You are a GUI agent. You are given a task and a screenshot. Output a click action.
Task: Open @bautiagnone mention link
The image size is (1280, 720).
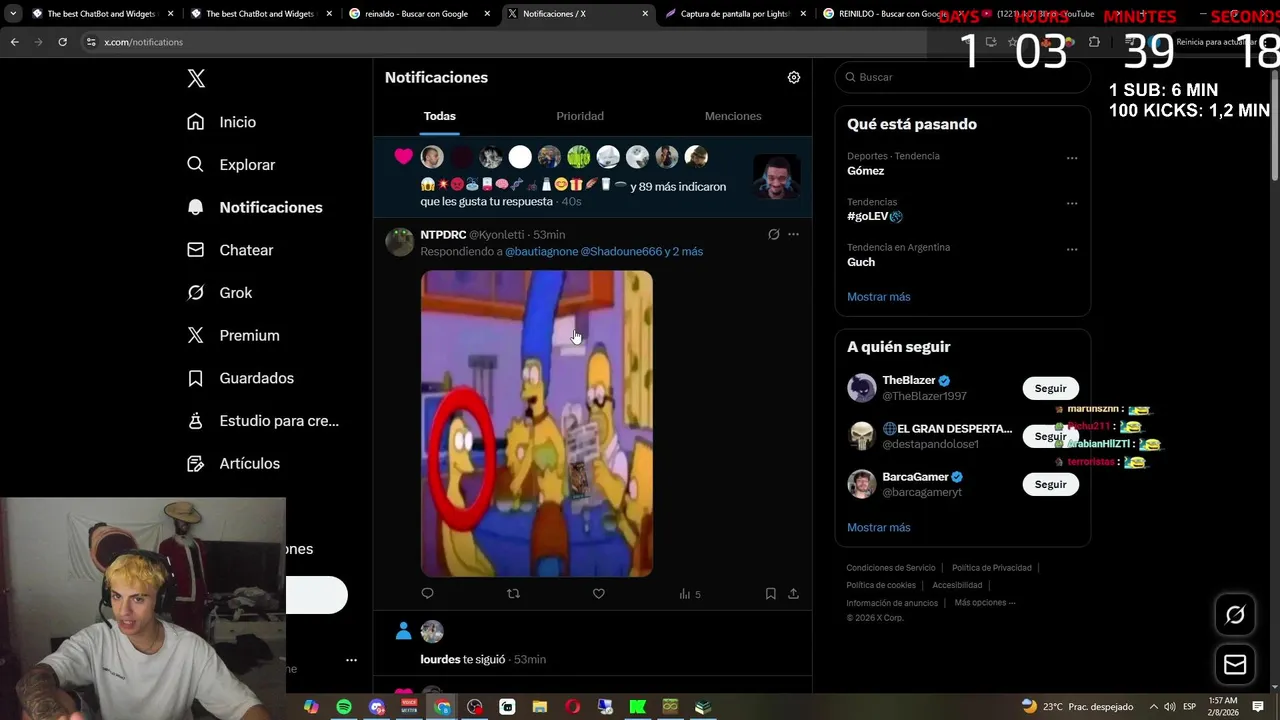(x=541, y=252)
